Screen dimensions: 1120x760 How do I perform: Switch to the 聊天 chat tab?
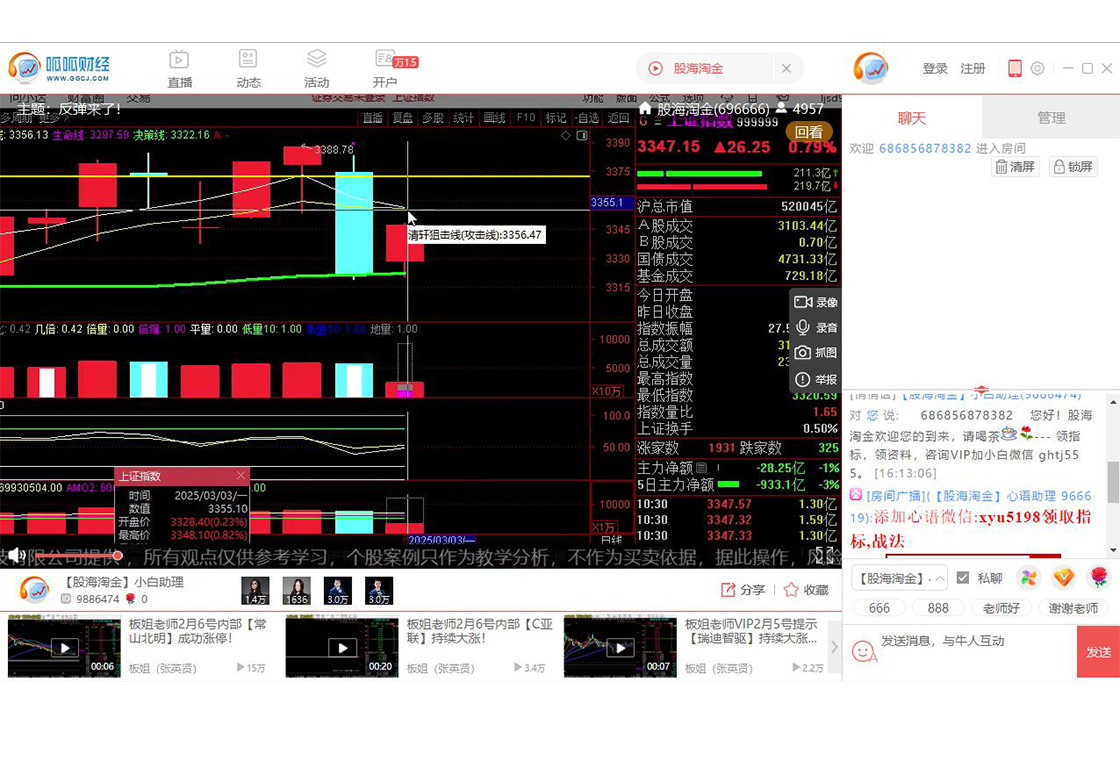tap(911, 118)
